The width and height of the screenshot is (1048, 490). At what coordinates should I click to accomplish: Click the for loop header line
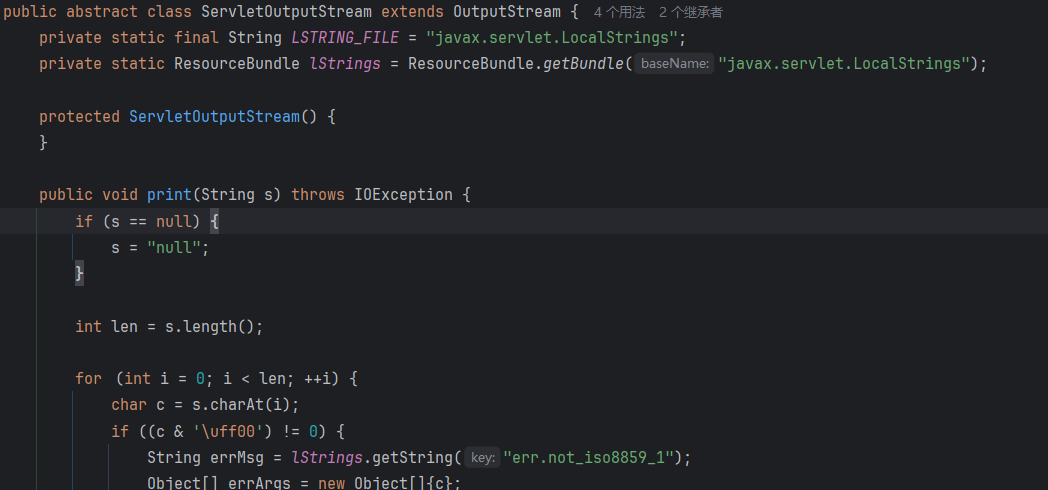point(217,379)
